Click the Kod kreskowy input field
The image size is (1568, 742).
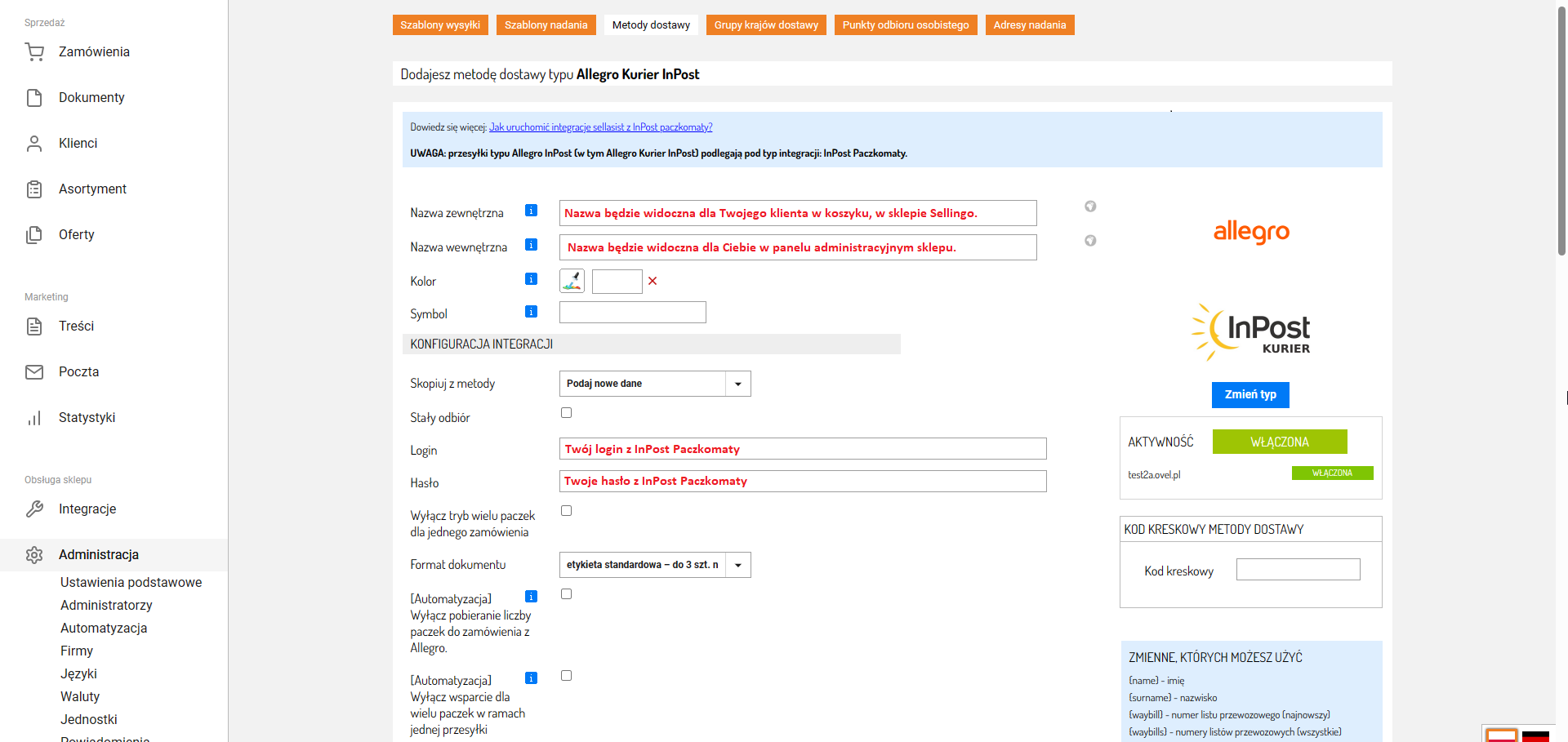(x=1298, y=570)
